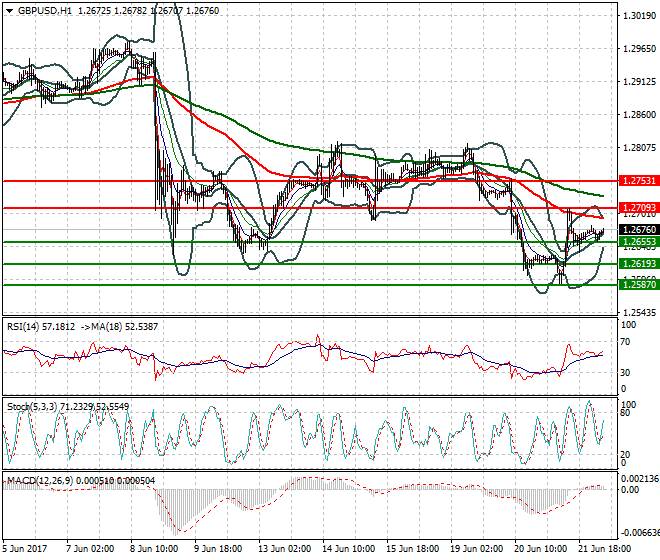Click the 1.28600 price scale label
Image resolution: width=660 pixels, height=560 pixels.
(637, 115)
